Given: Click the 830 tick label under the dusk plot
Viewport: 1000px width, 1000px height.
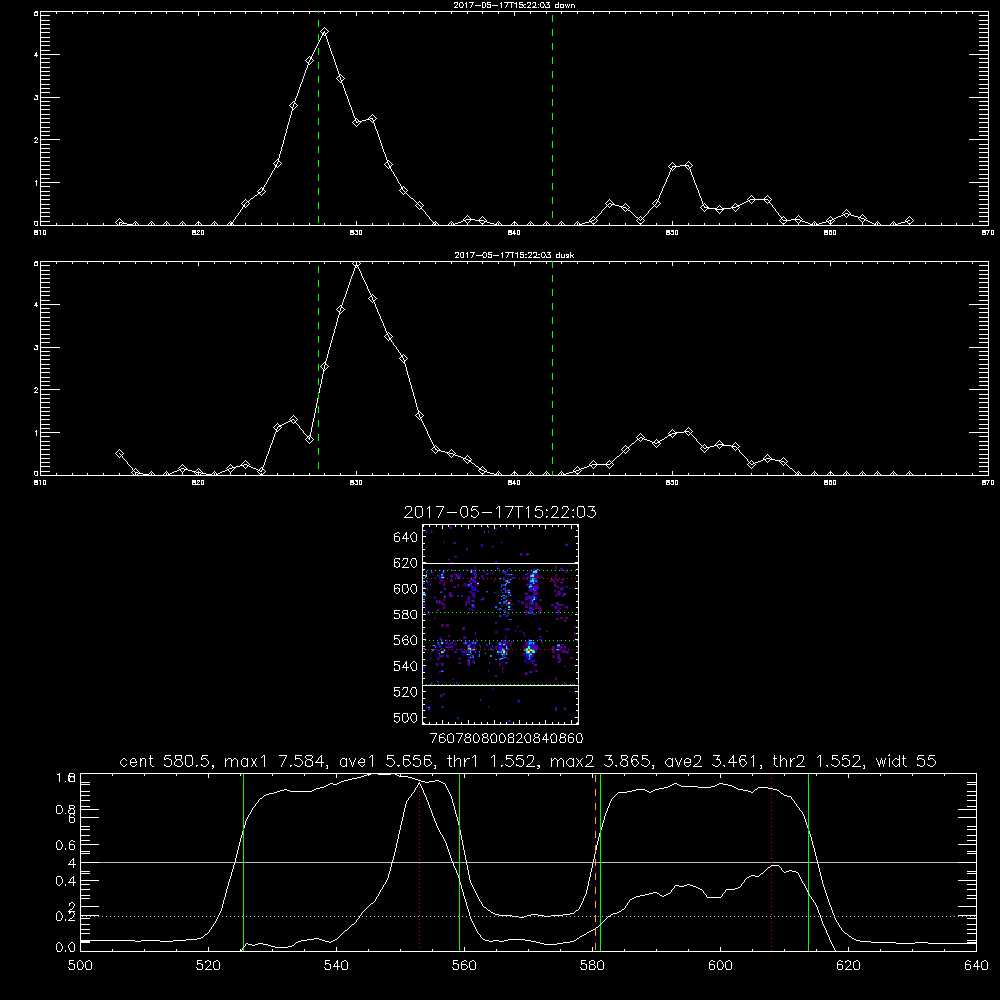Looking at the screenshot, I should pyautogui.click(x=356, y=483).
